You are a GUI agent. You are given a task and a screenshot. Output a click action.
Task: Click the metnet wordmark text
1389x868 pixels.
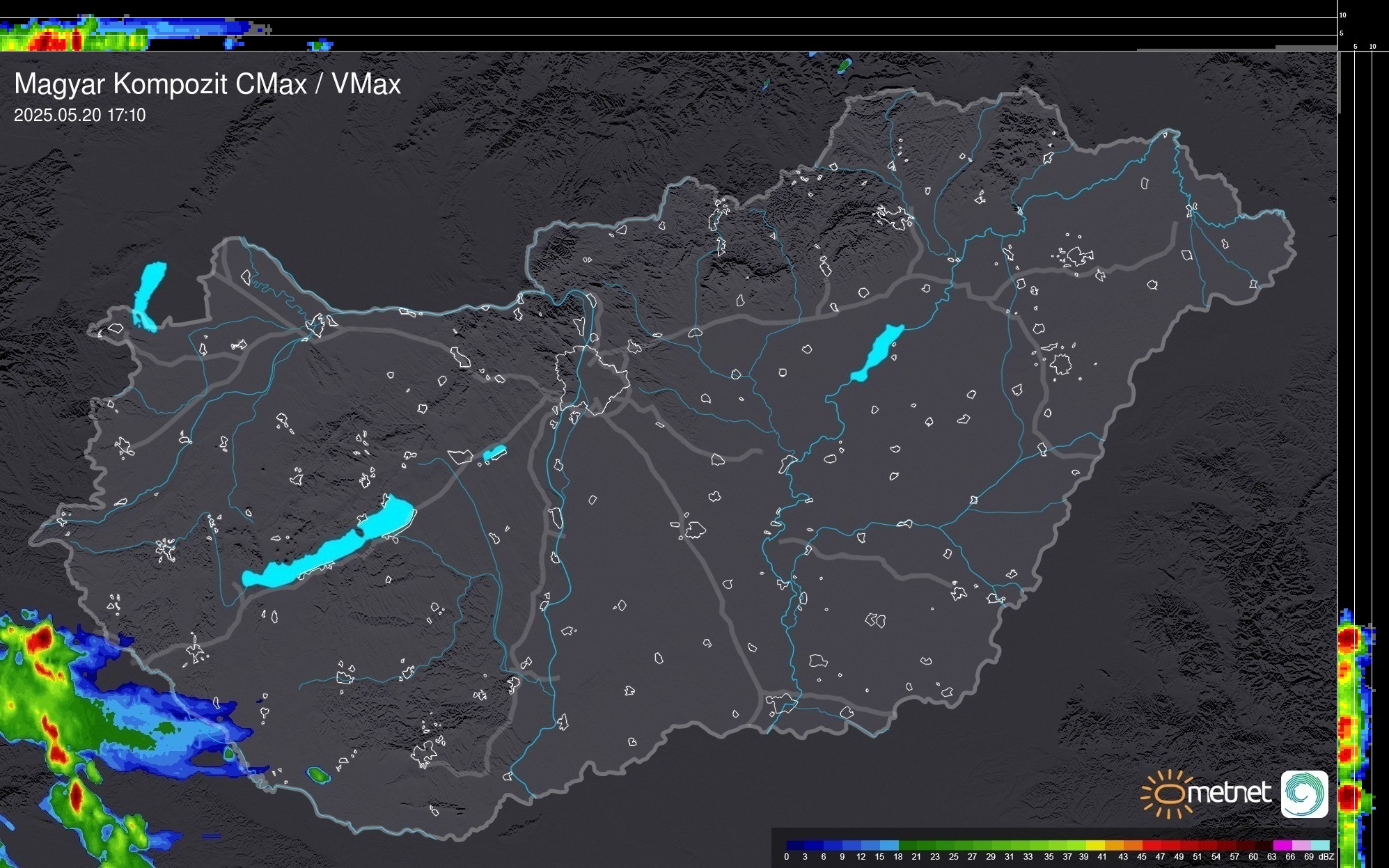1230,793
